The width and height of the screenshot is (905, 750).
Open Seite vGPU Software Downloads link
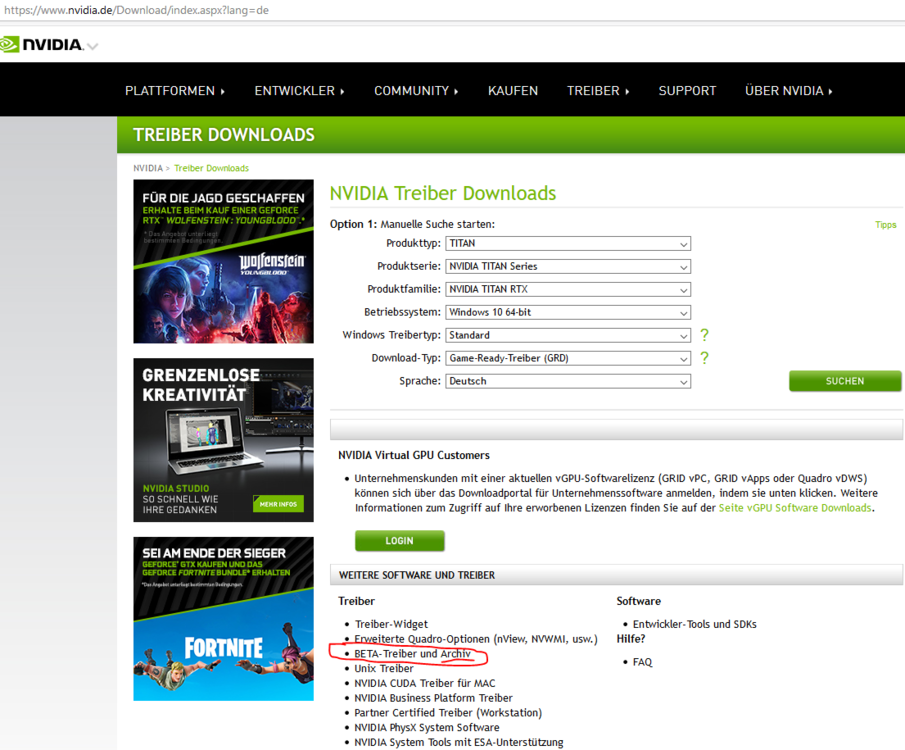click(x=795, y=508)
